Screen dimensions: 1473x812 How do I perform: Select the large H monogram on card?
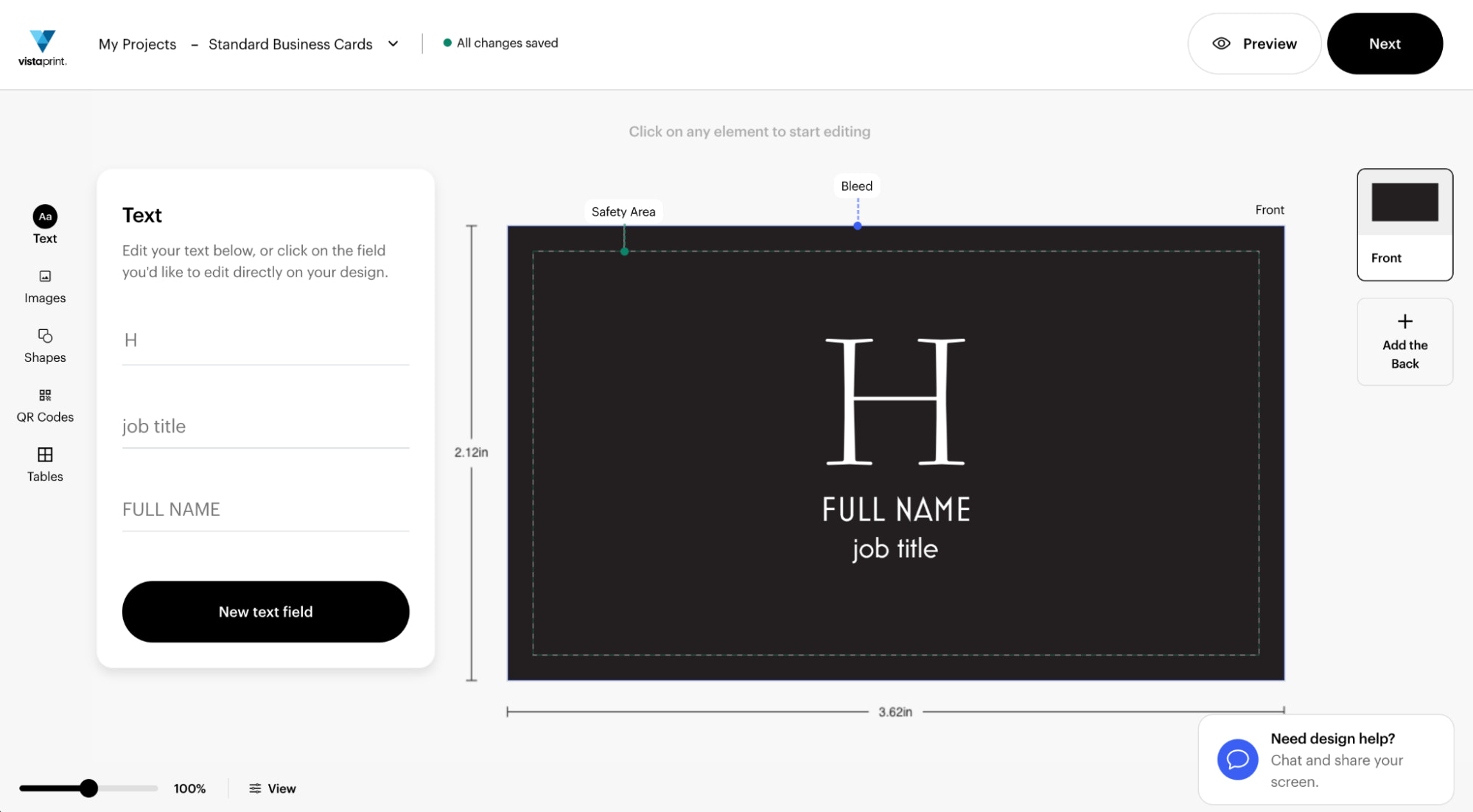coord(895,402)
